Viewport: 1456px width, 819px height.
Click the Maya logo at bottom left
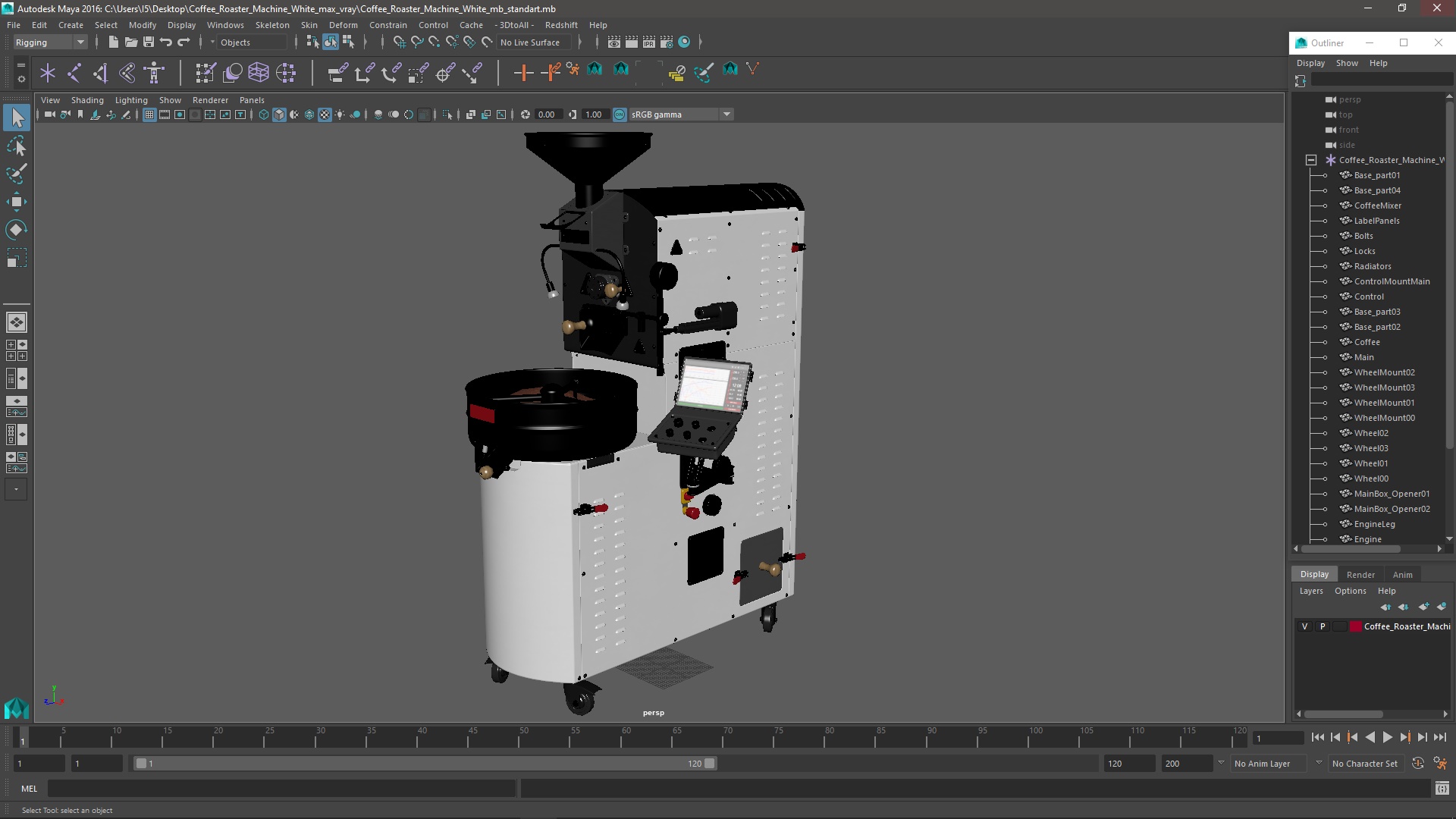(16, 708)
